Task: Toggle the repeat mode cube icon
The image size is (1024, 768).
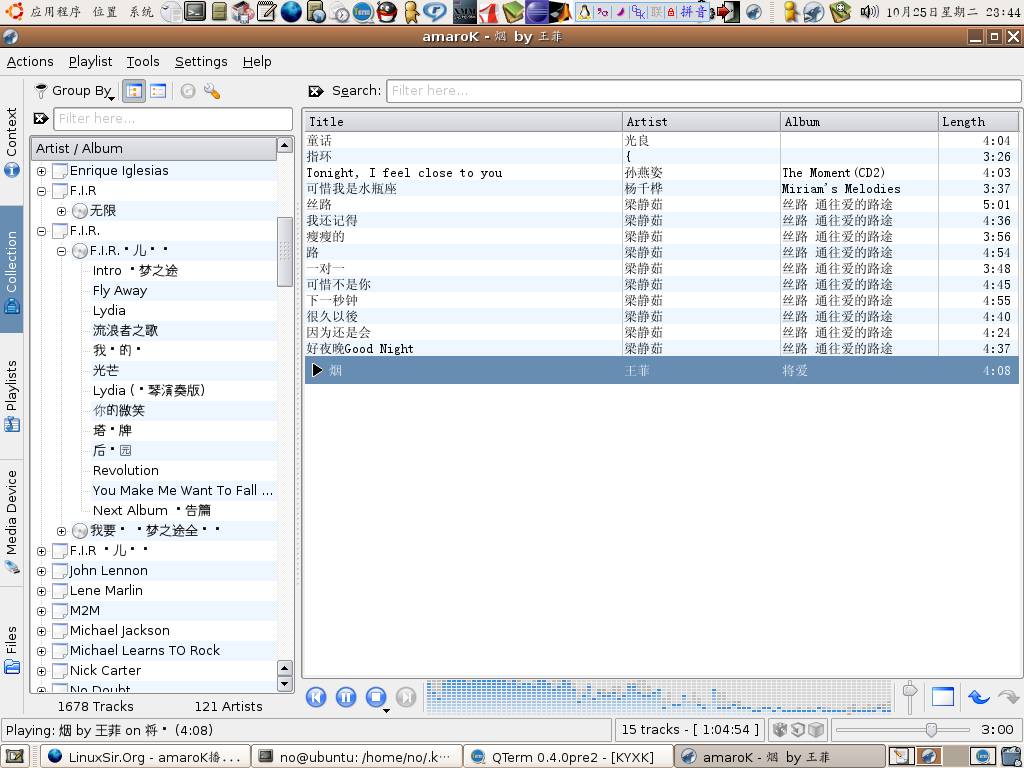Action: click(x=797, y=729)
